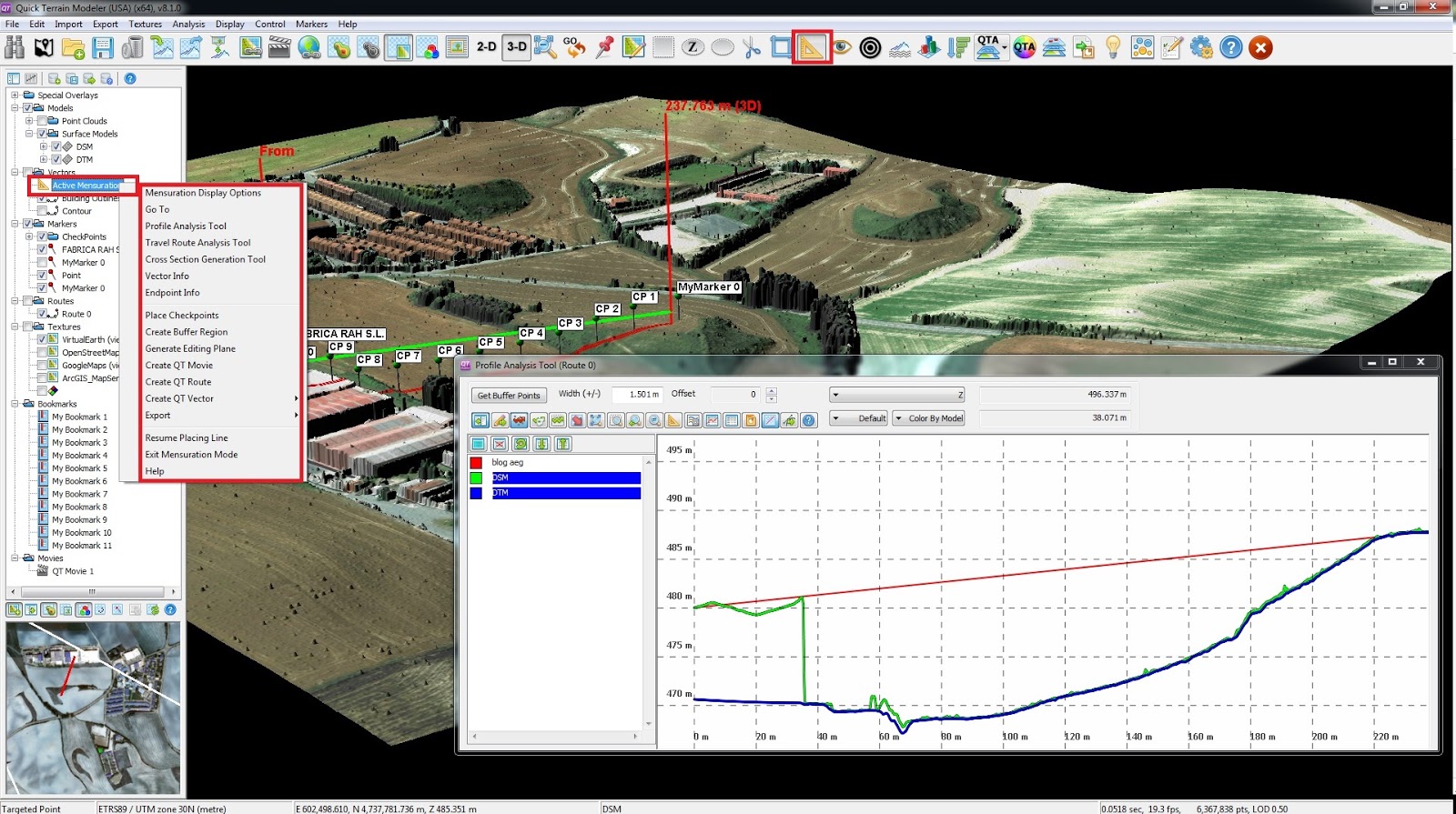The image size is (1456, 814).
Task: Click help icon atop layer tree panel
Action: pos(130,78)
